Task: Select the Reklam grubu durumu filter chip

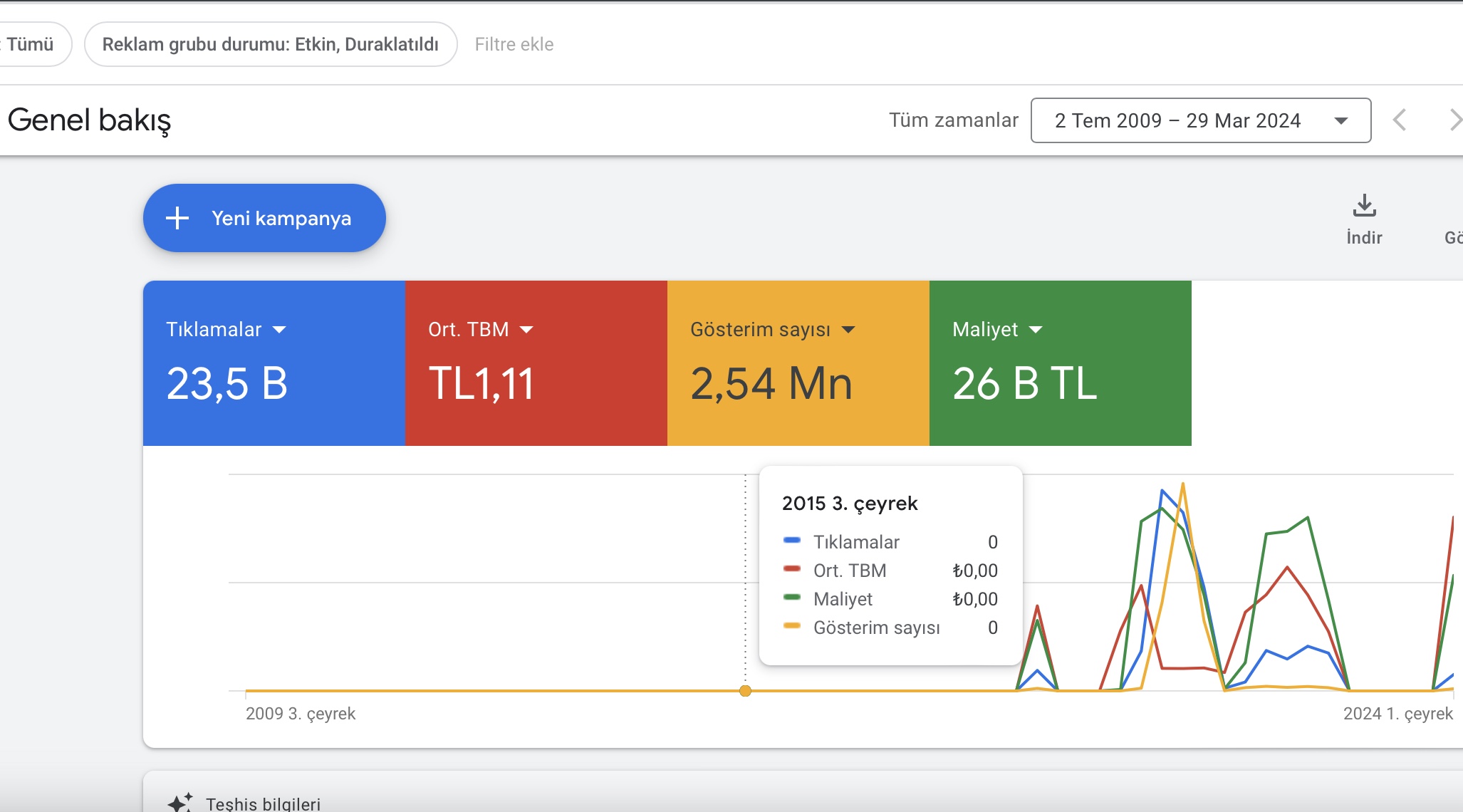Action: [x=271, y=44]
